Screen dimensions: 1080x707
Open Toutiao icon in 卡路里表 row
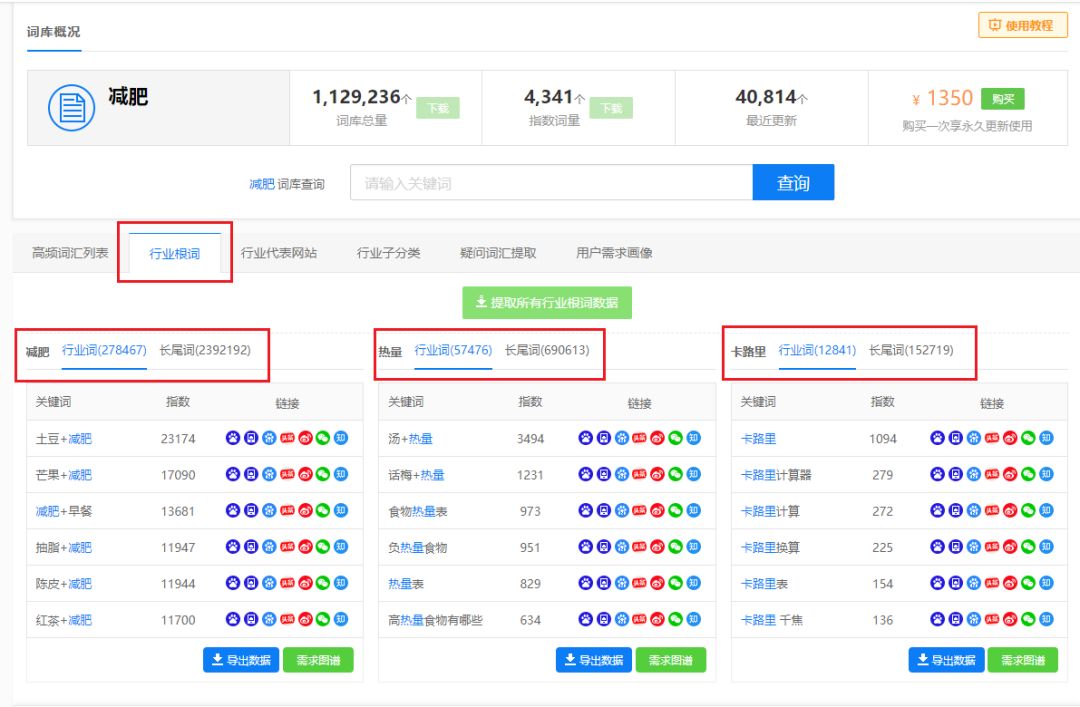tap(992, 584)
